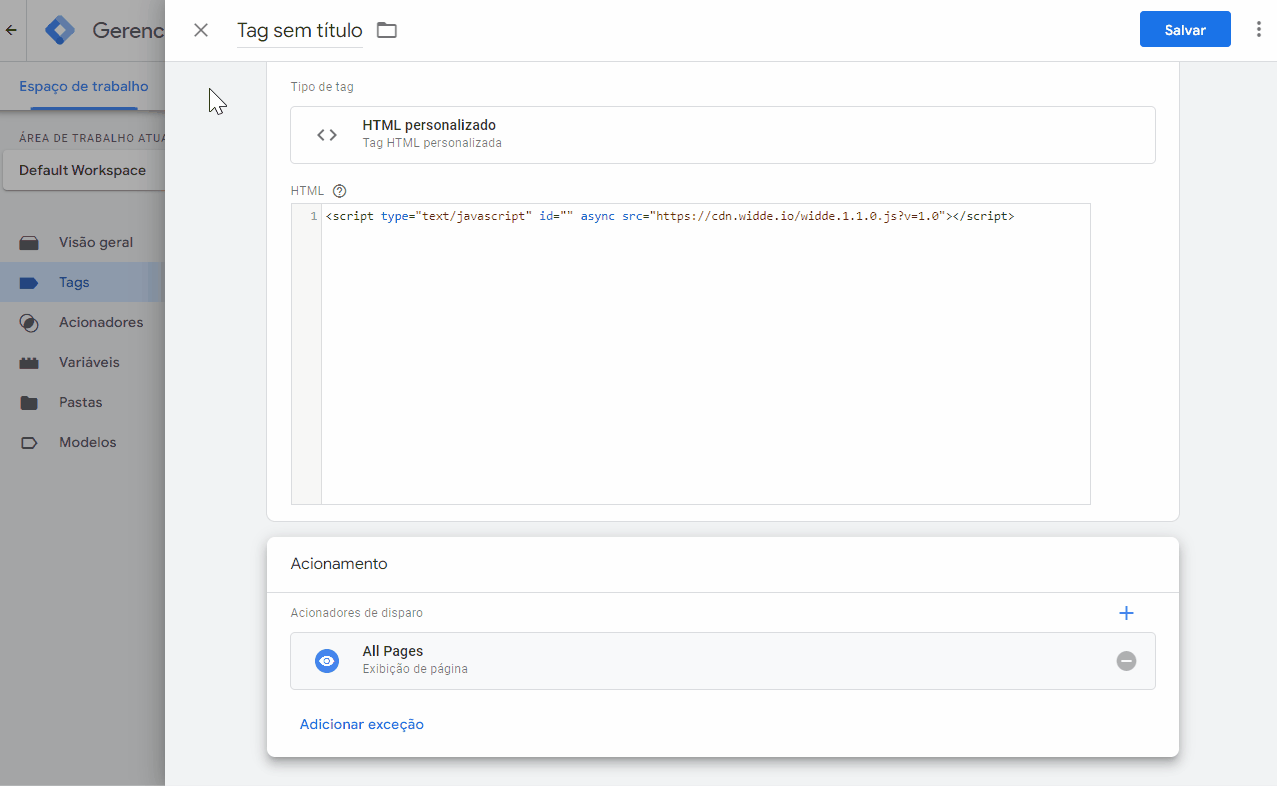Click the Adicionar exceção link
Screen dimensions: 1277x786
(362, 724)
